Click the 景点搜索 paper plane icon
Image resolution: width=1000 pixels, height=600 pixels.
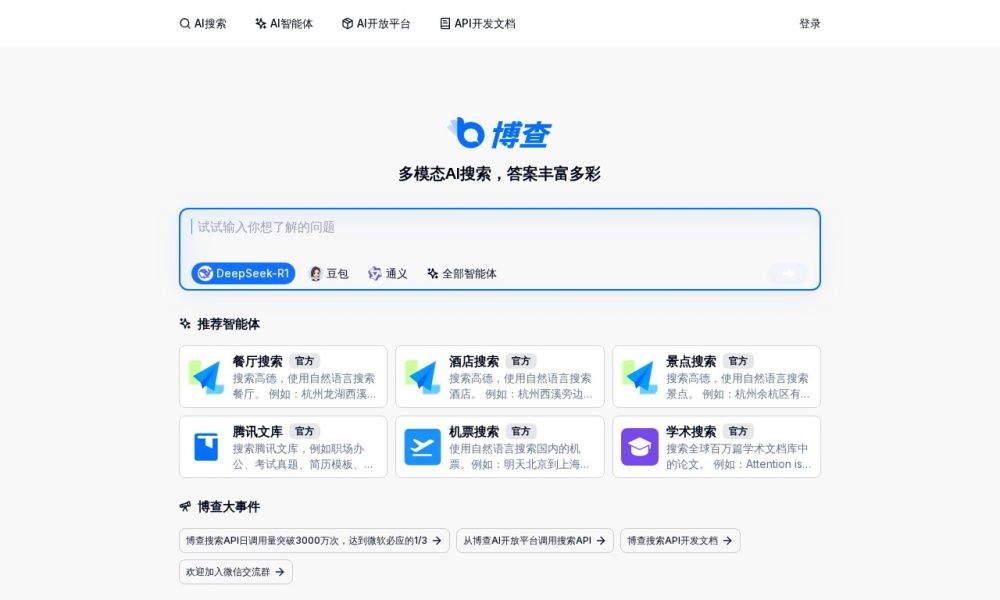pos(640,377)
